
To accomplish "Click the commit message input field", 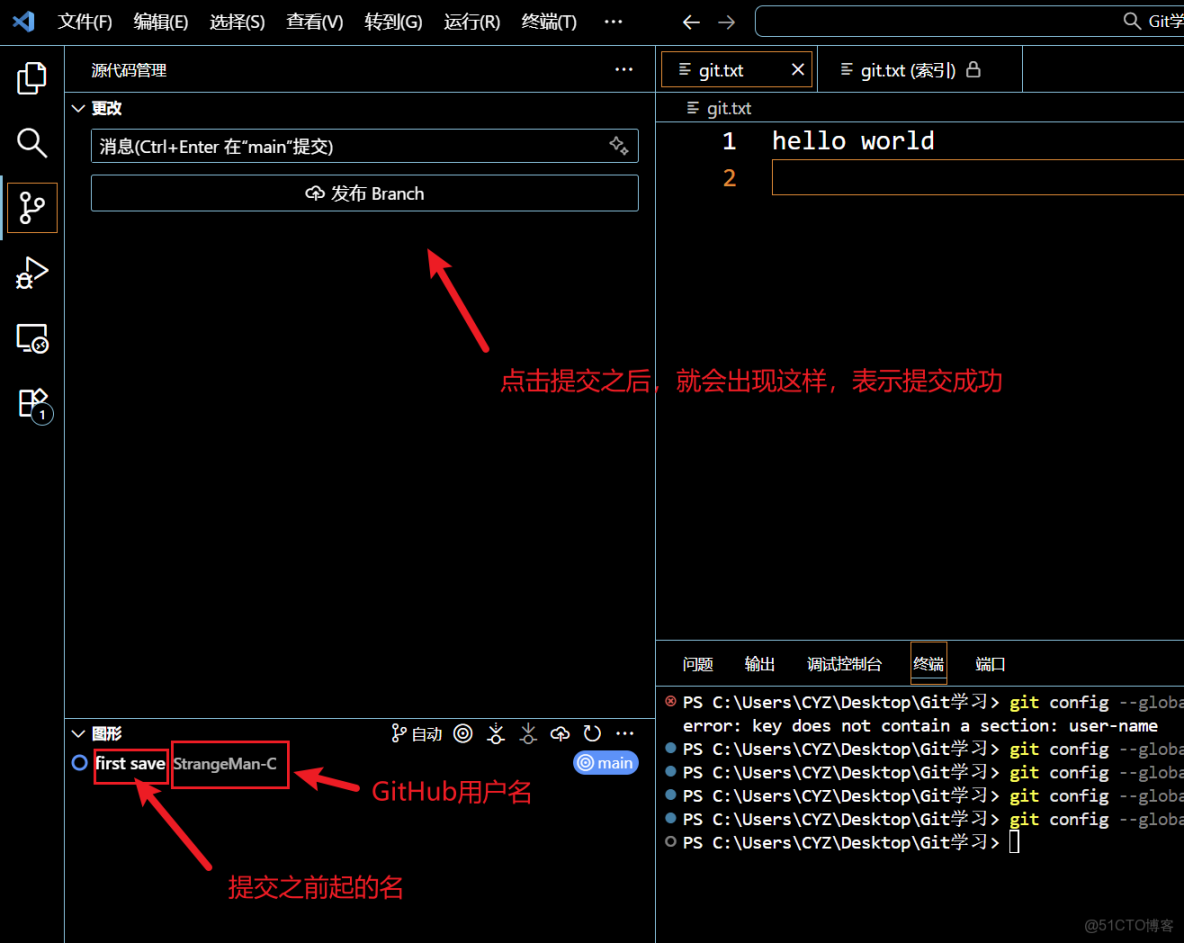I will pos(300,146).
